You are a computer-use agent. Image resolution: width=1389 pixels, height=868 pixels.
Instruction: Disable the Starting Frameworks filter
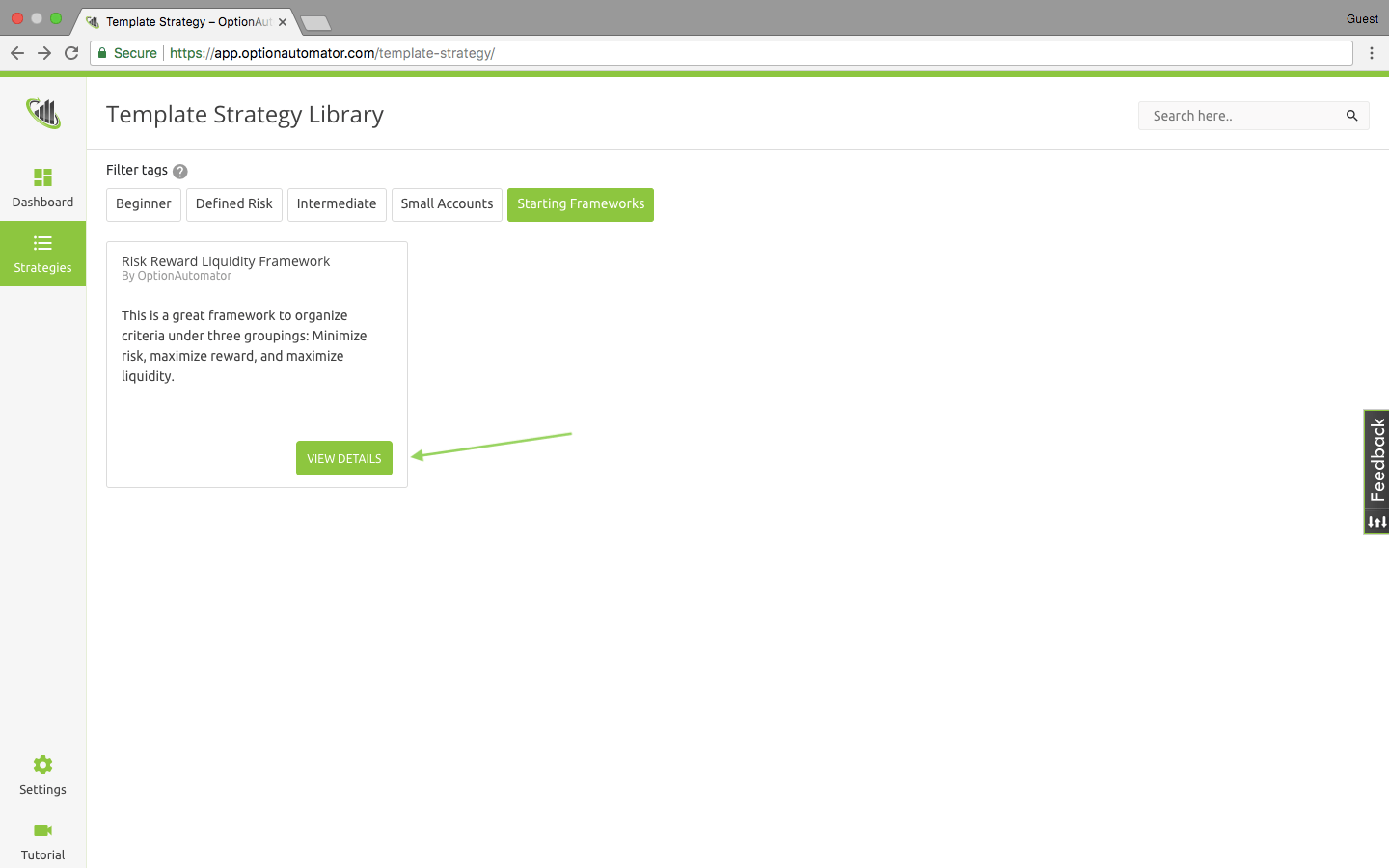click(580, 204)
